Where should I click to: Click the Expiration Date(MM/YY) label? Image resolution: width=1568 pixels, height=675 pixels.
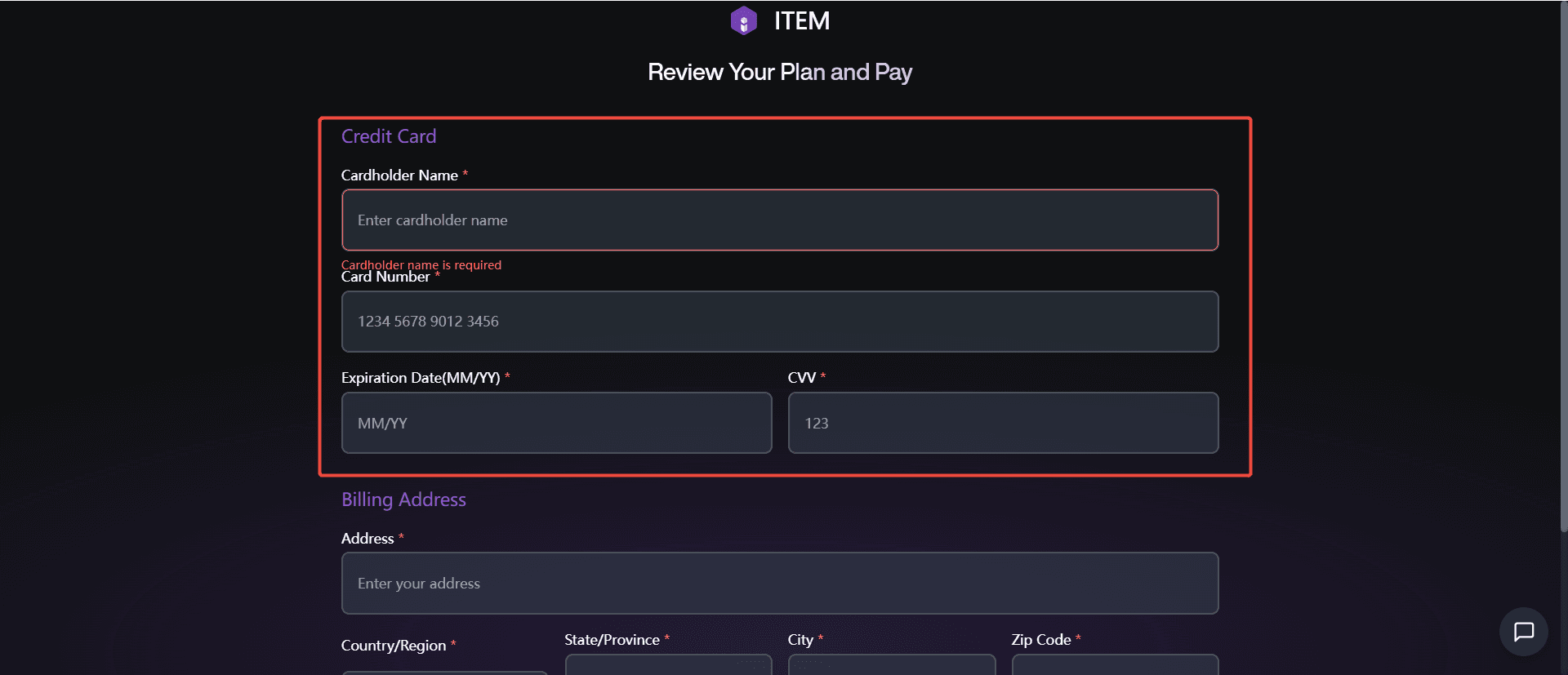click(x=421, y=378)
